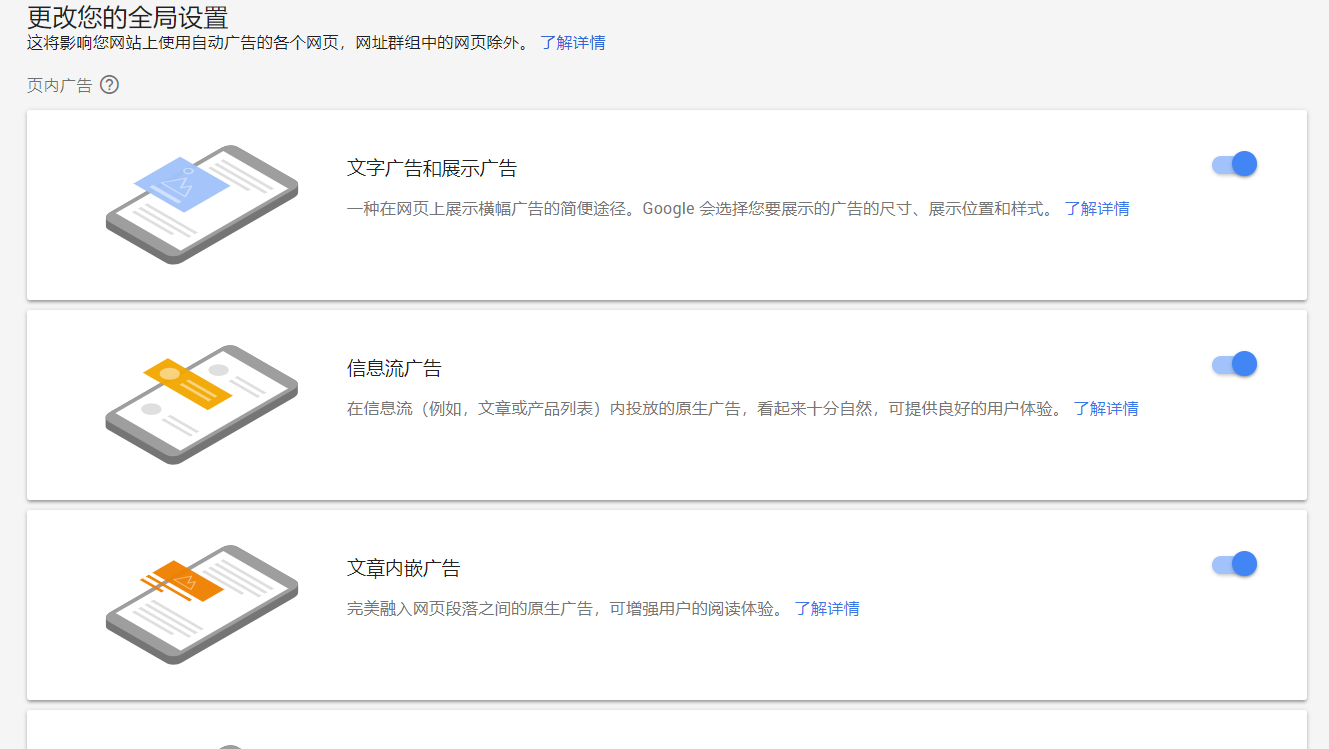The height and width of the screenshot is (749, 1329).
Task: Click the 信息流广告 card title
Action: tap(394, 368)
